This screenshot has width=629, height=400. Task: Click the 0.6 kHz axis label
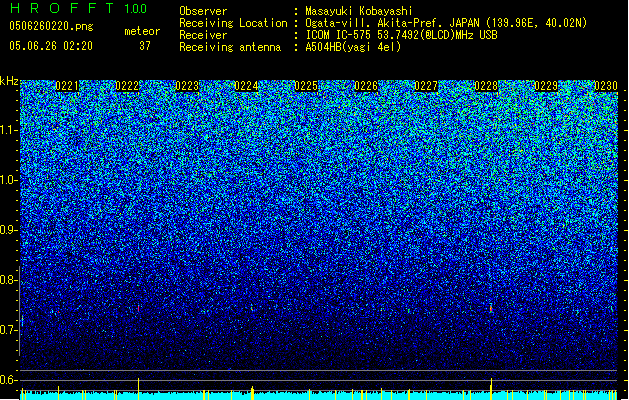tap(9, 380)
